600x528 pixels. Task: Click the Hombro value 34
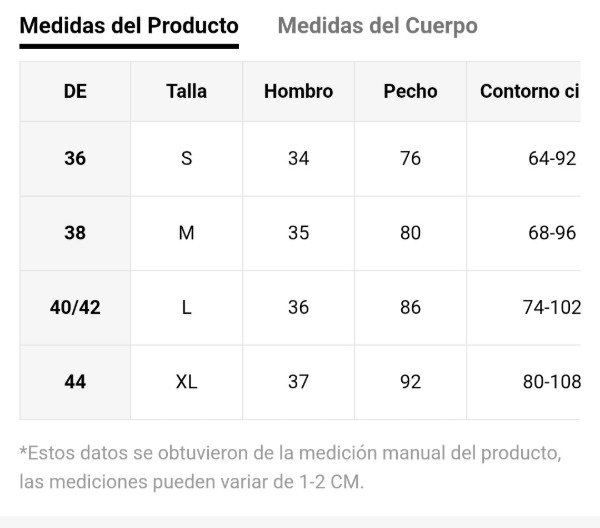(298, 158)
